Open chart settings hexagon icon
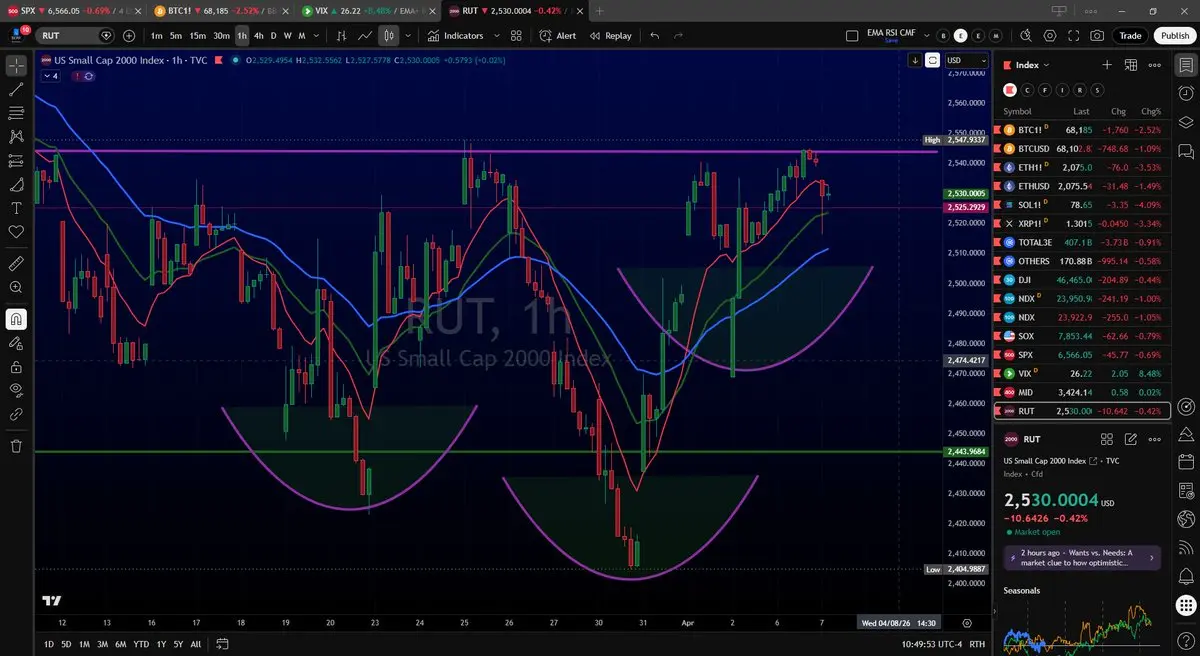The height and width of the screenshot is (656, 1200). coord(1049,35)
